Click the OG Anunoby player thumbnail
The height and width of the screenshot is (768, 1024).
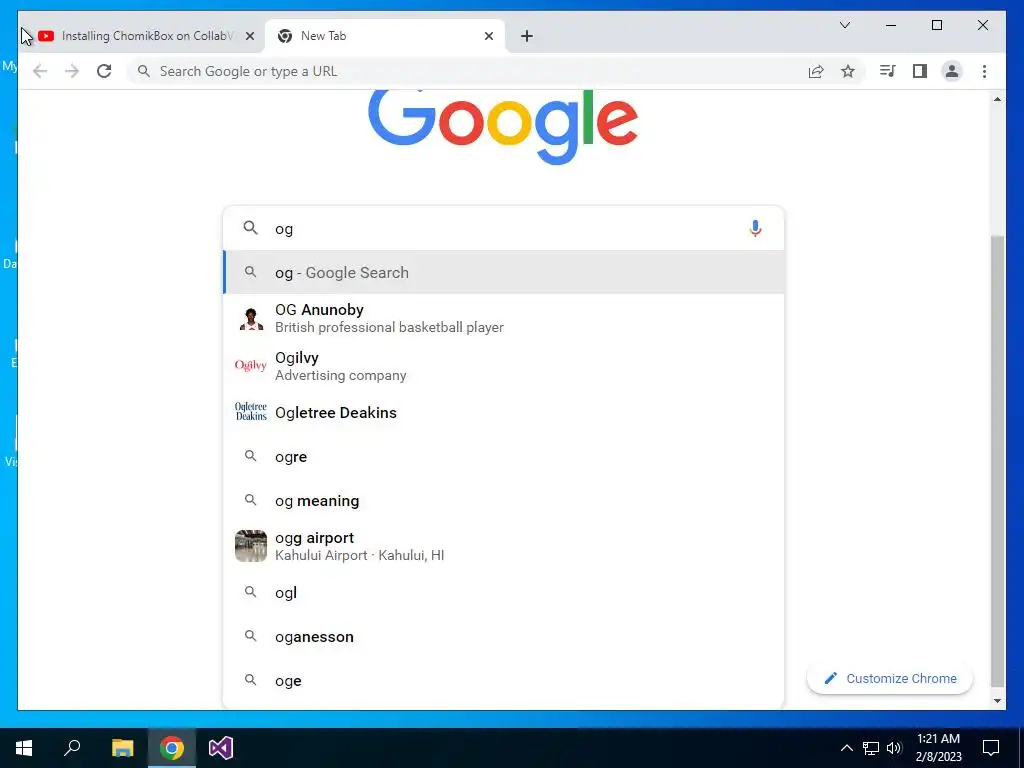click(251, 318)
